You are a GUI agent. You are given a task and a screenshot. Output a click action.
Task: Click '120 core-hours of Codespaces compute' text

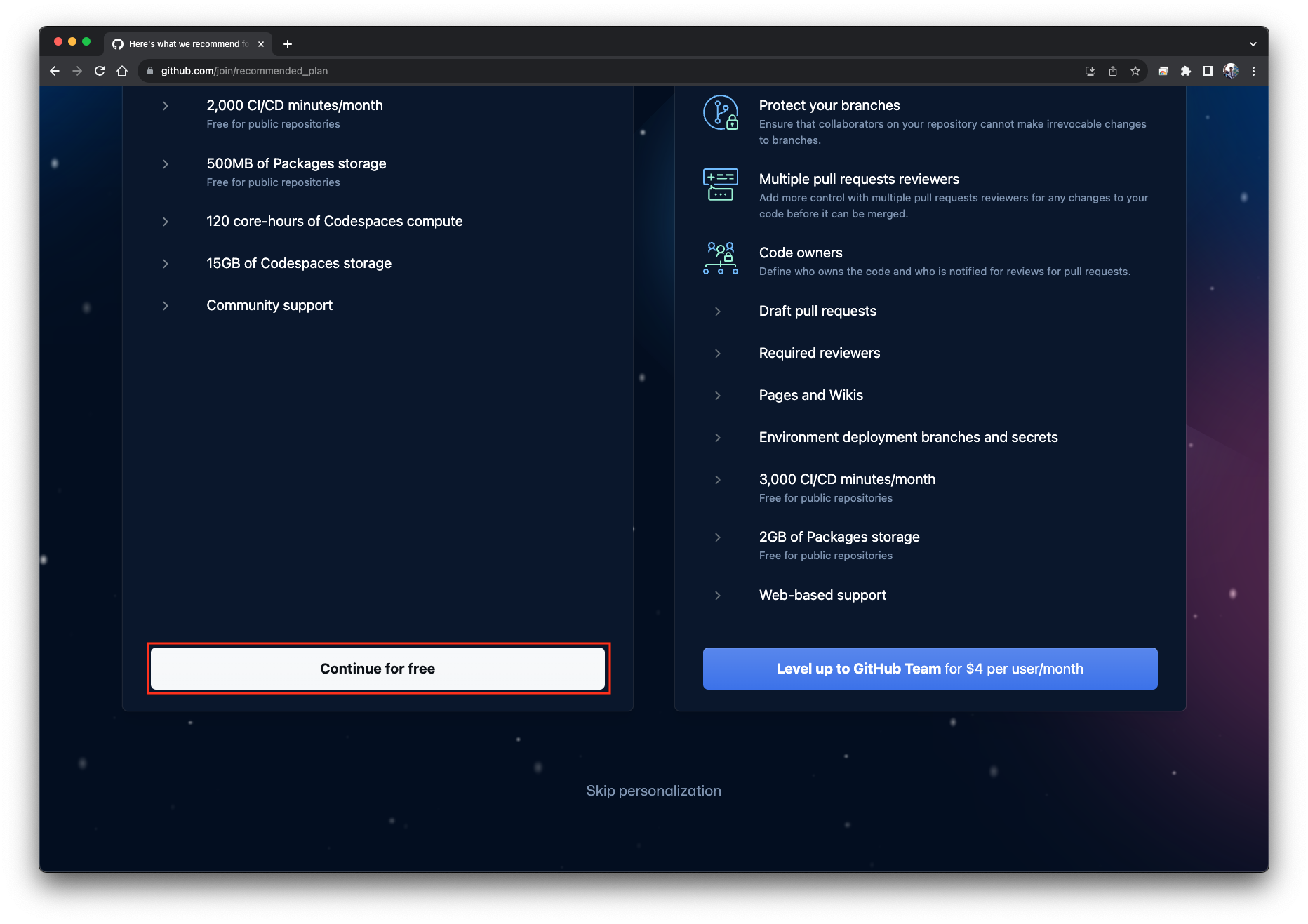click(x=335, y=221)
